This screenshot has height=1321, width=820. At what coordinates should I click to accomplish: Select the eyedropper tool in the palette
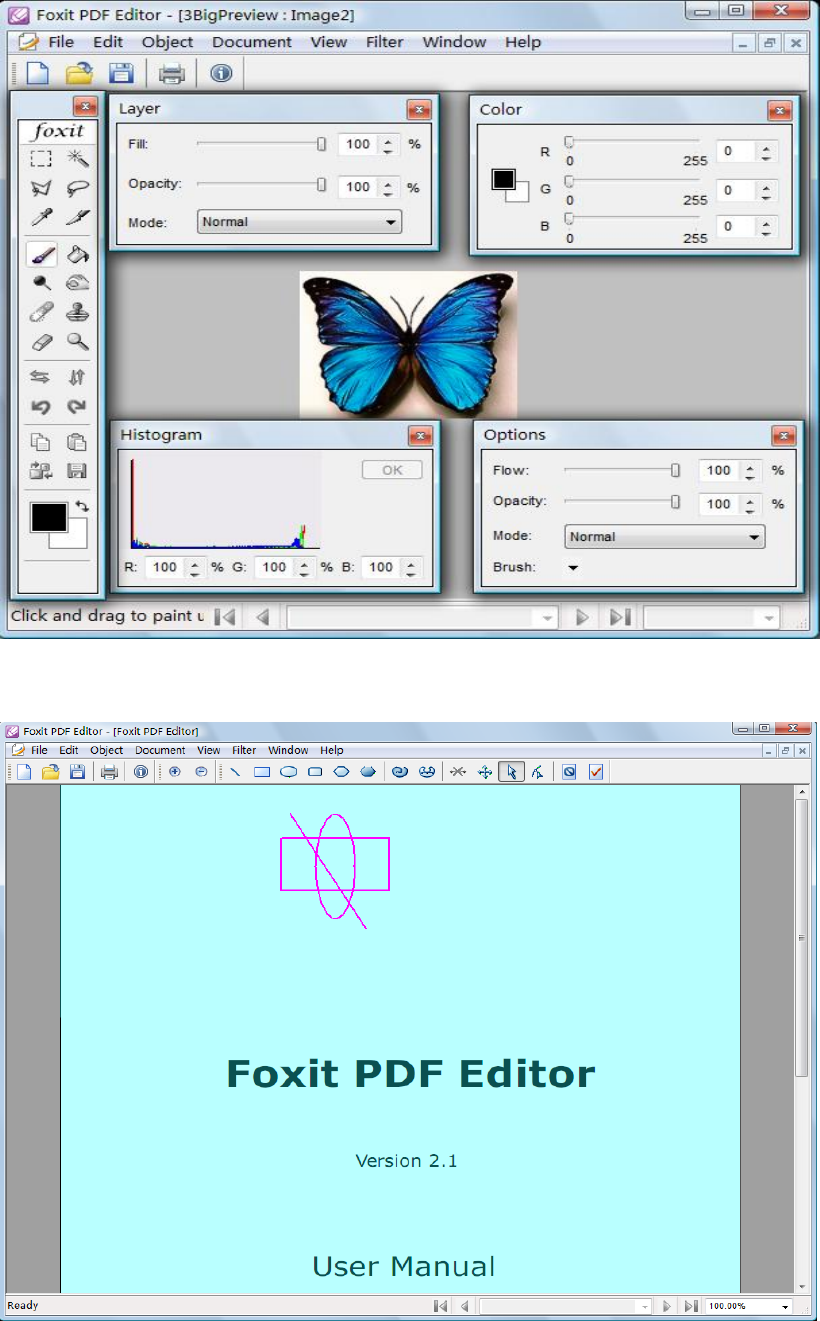click(41, 216)
